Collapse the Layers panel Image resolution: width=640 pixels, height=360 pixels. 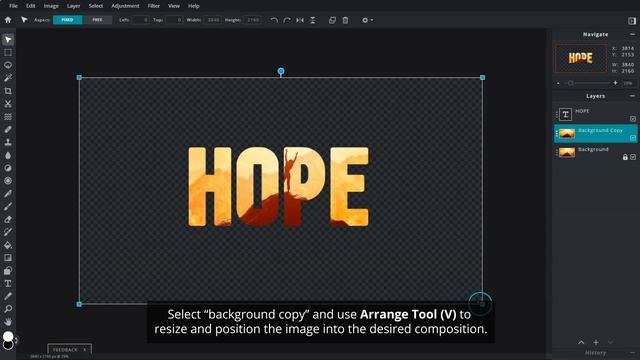coord(632,96)
